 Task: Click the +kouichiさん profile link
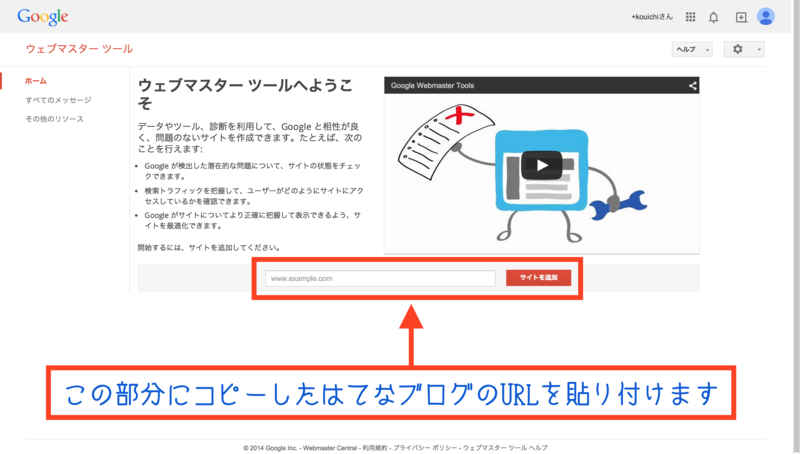point(652,17)
